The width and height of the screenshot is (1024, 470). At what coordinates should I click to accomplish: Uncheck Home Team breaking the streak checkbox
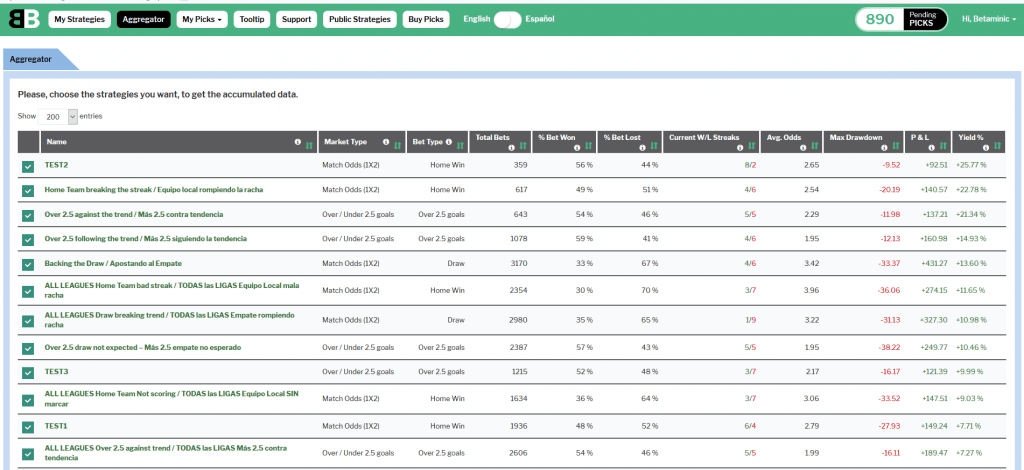click(27, 191)
